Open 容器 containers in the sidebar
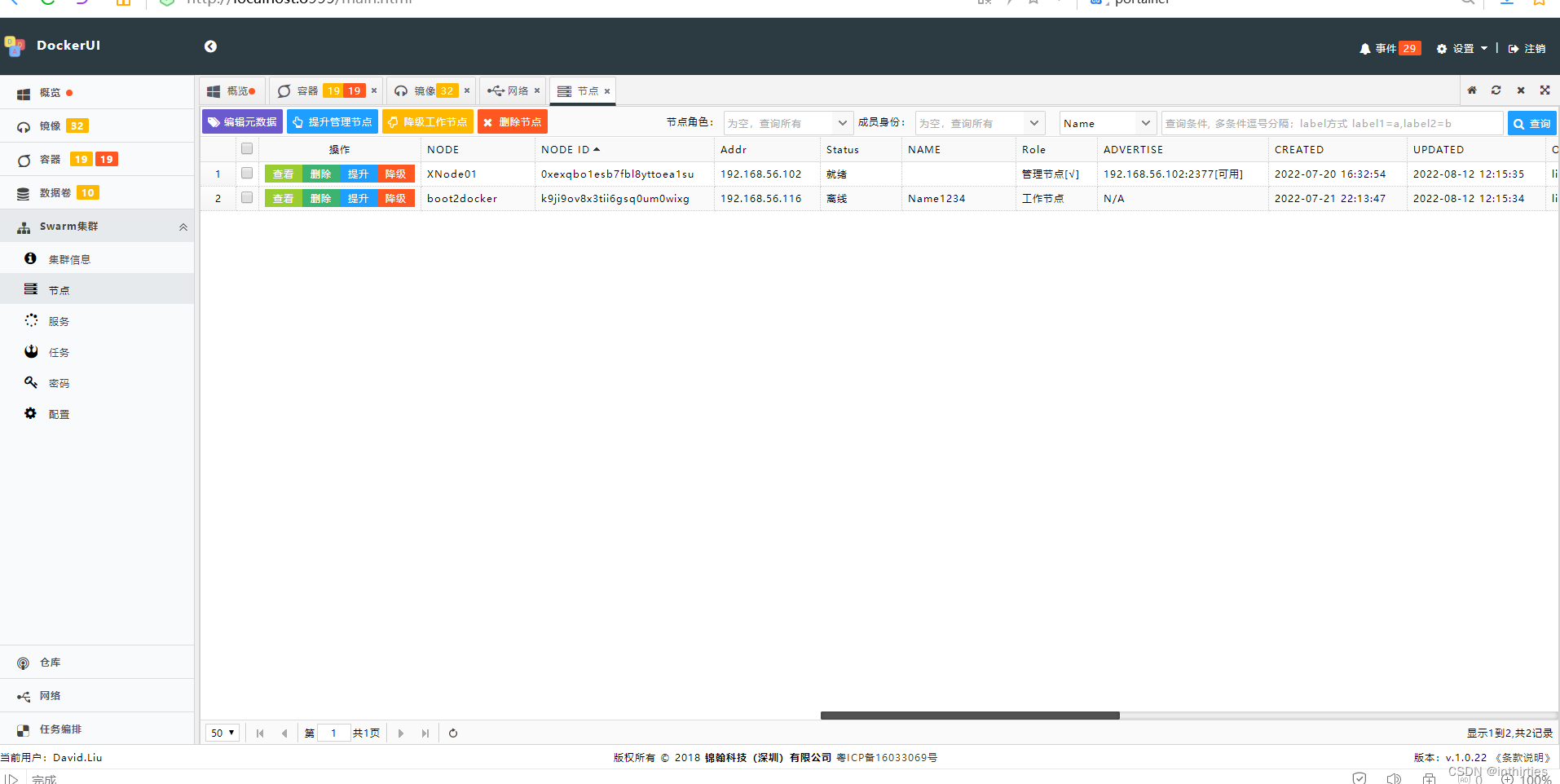This screenshot has width=1560, height=784. [97, 160]
